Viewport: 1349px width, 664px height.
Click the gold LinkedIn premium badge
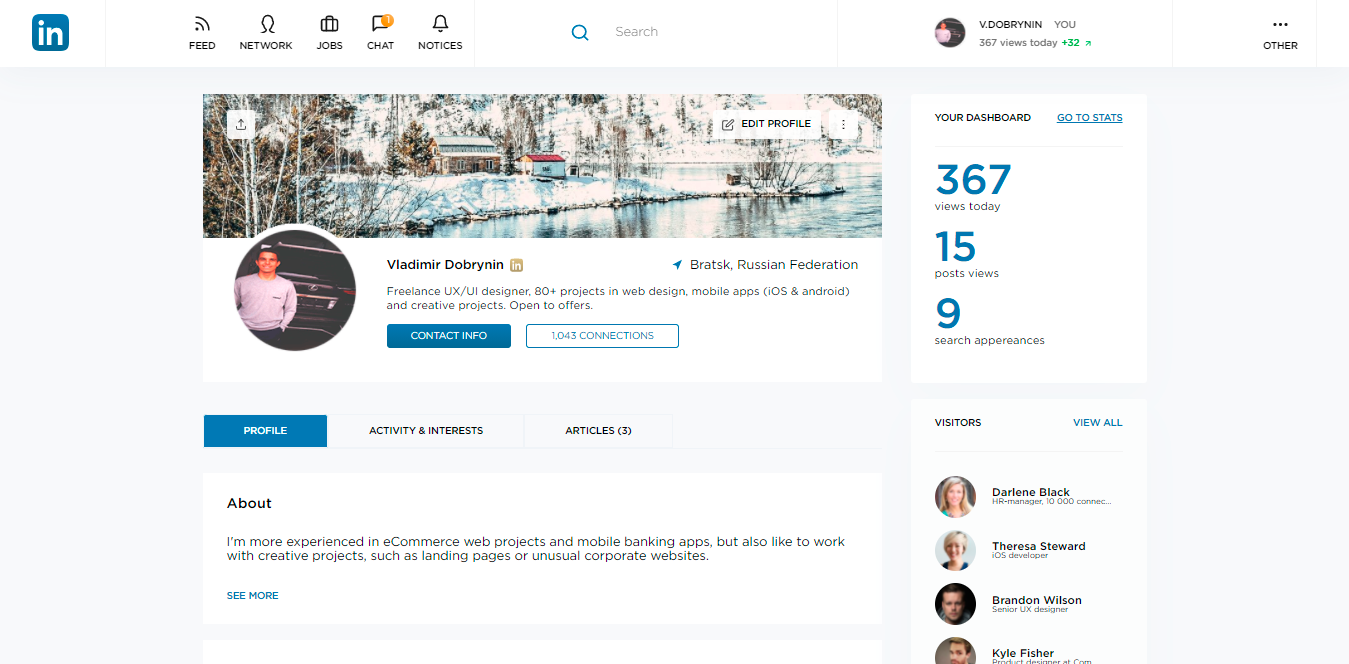tap(517, 265)
